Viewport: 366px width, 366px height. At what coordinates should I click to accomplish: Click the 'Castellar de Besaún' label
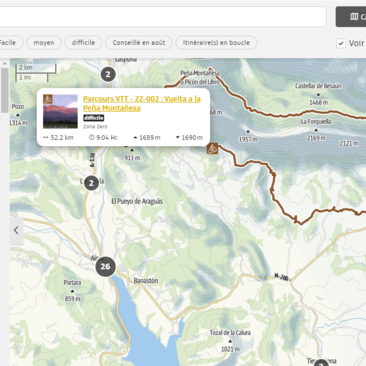(x=318, y=86)
